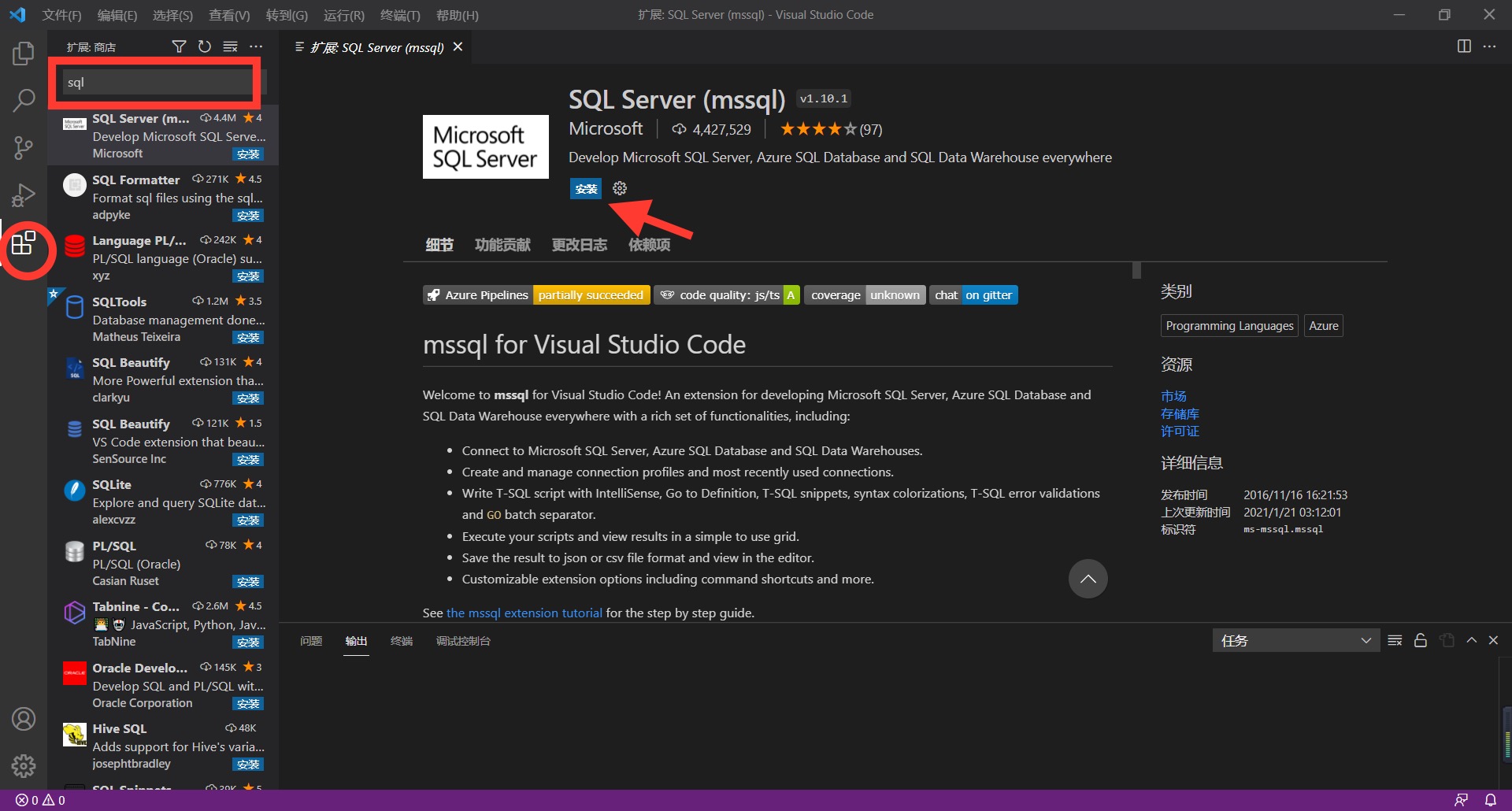1512x811 pixels.
Task: Click the notifications bell in the status bar
Action: tap(1492, 799)
